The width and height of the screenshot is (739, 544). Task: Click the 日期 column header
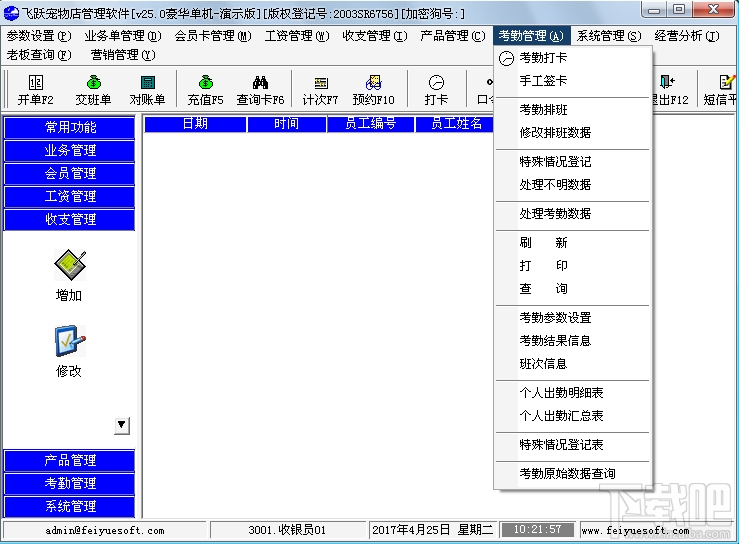(x=195, y=124)
